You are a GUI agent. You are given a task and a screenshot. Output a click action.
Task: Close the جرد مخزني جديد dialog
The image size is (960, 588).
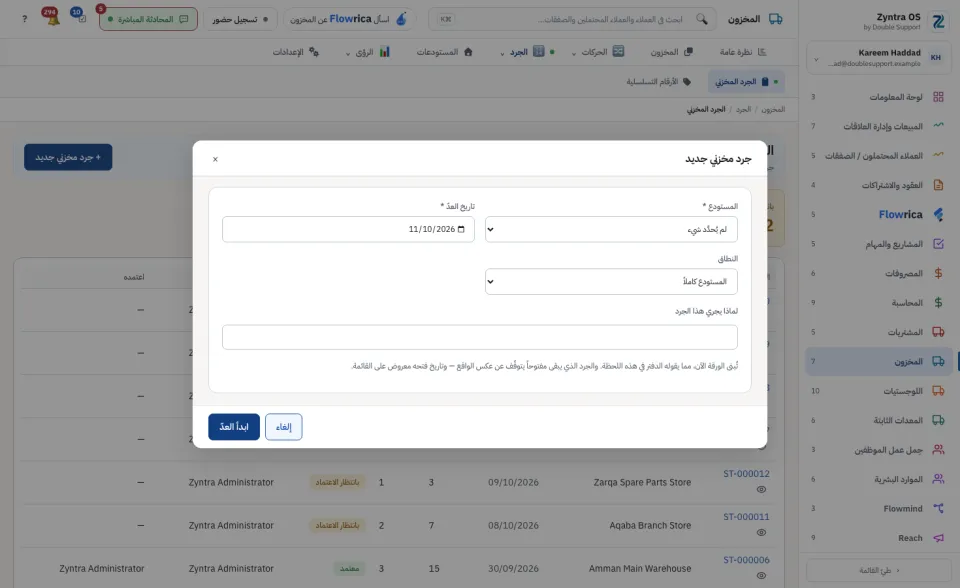pos(215,159)
